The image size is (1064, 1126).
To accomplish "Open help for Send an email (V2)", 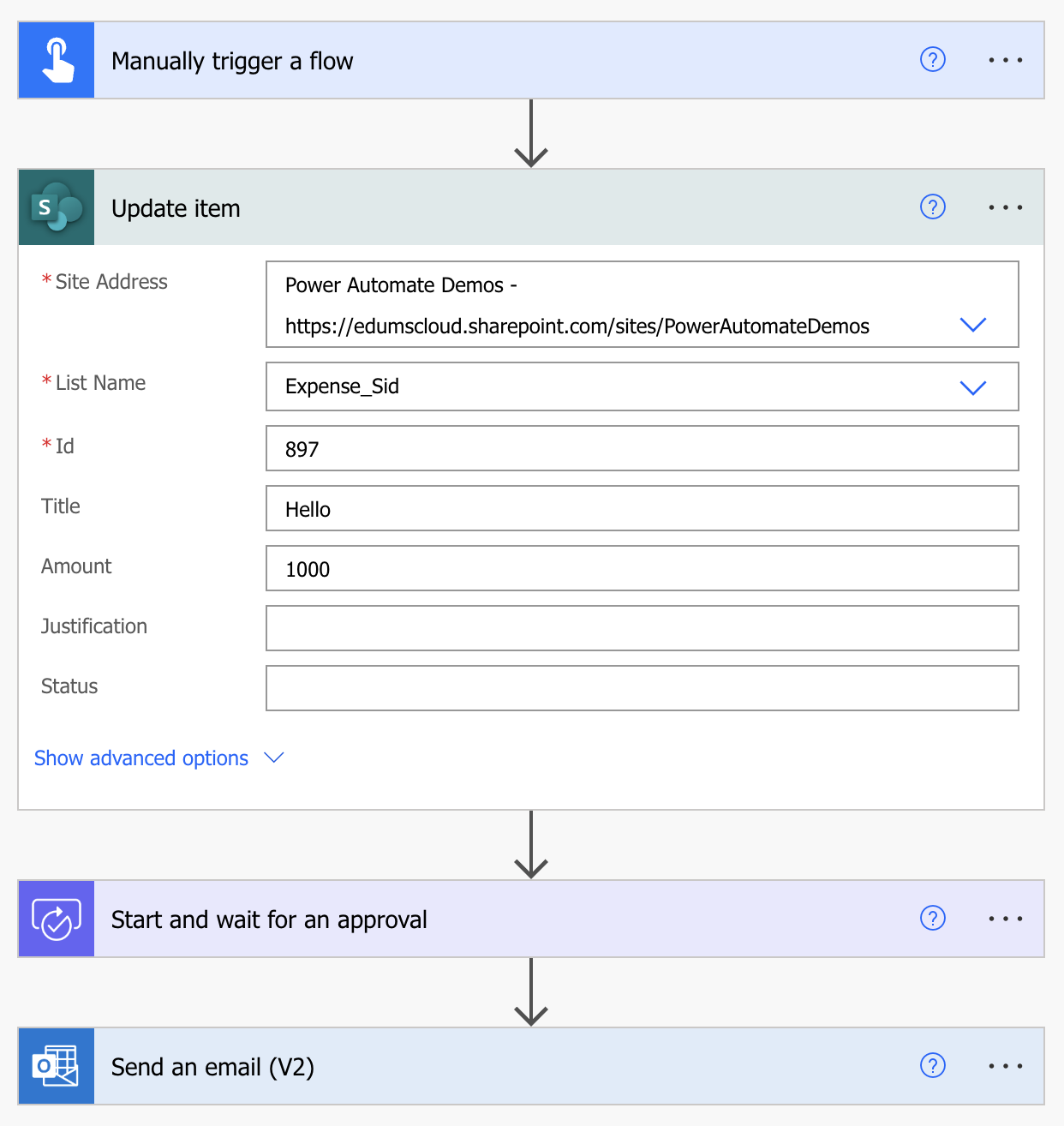I will click(932, 1066).
